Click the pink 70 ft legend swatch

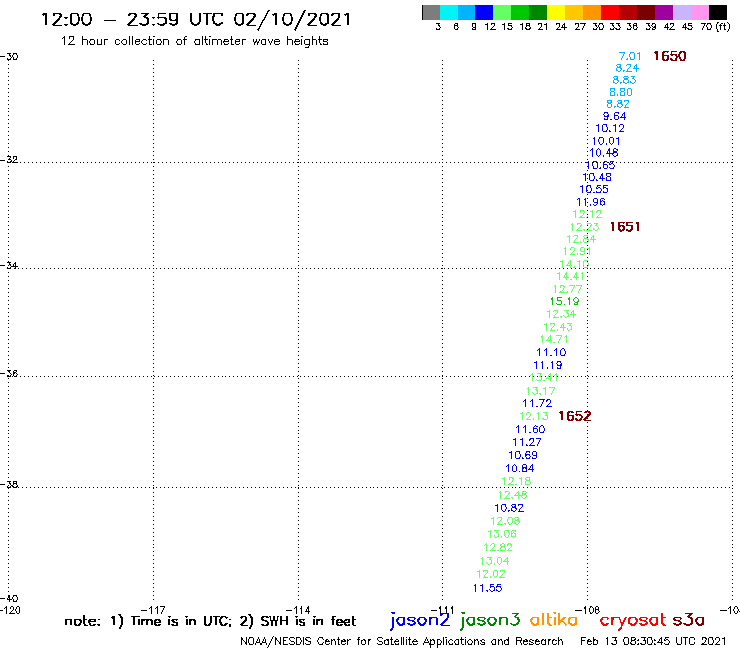[x=700, y=12]
